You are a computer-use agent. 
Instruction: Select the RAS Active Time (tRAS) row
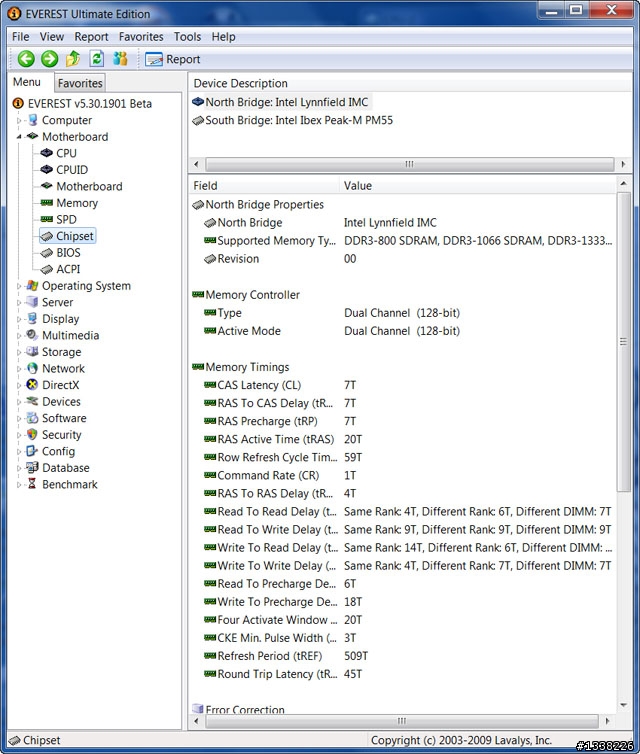402,440
